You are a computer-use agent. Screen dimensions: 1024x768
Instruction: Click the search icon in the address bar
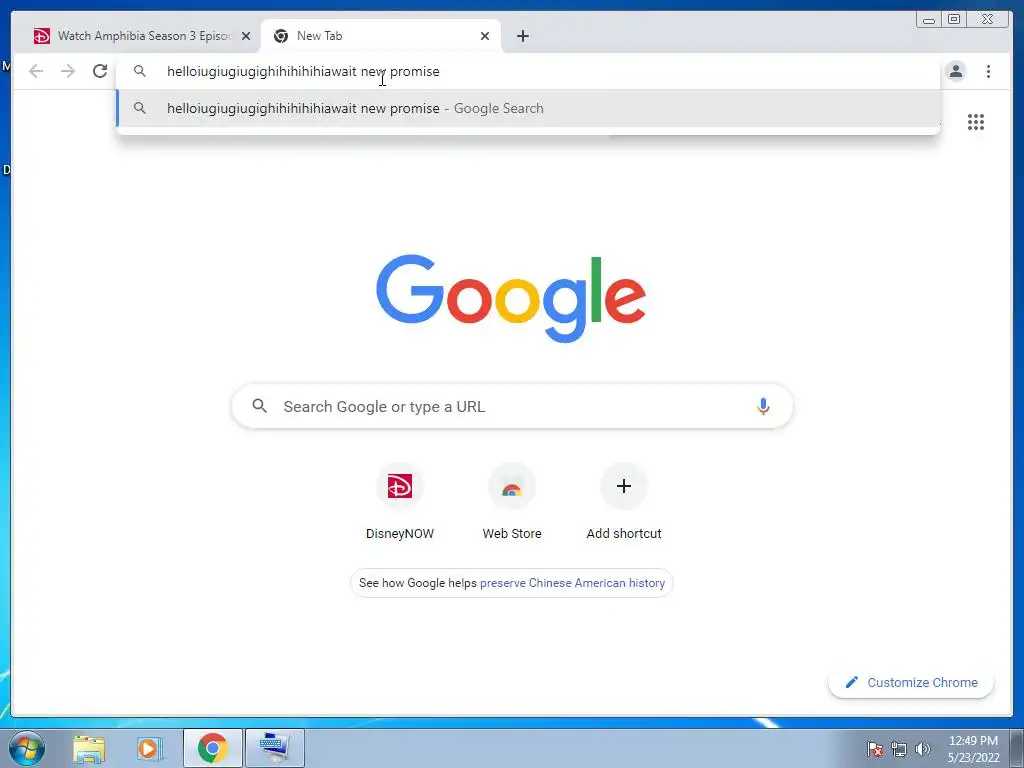pos(140,71)
